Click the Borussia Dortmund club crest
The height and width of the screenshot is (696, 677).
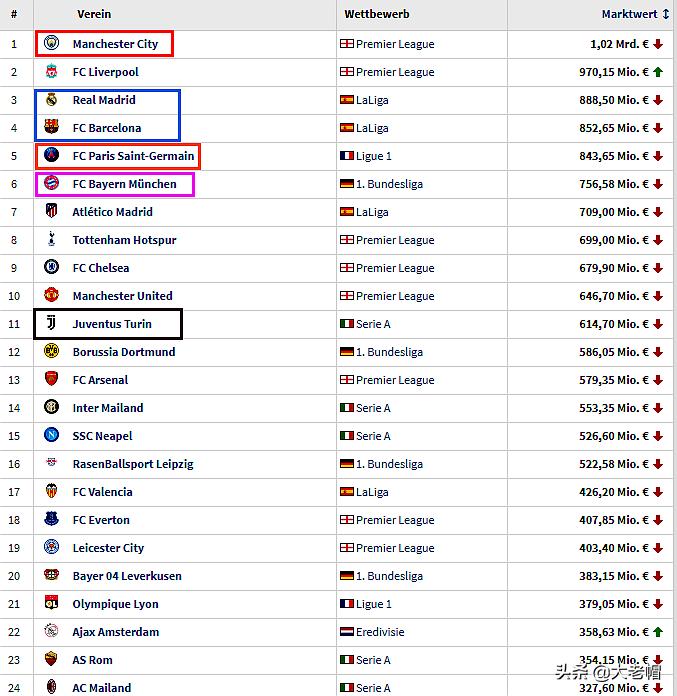pos(52,352)
